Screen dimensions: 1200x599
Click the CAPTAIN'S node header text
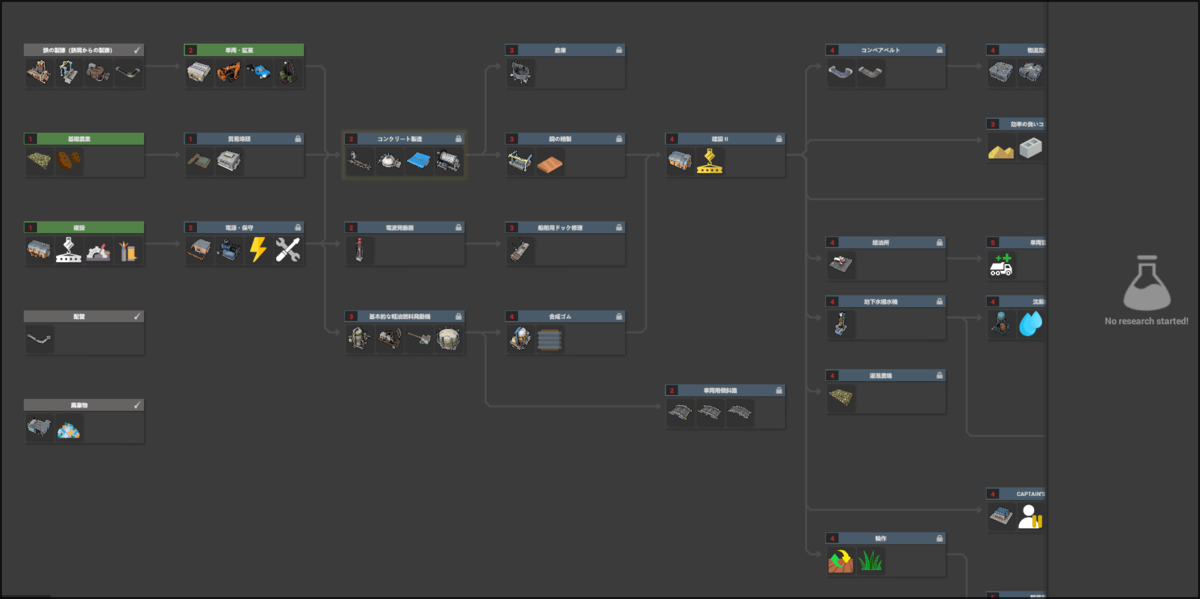(1030, 493)
